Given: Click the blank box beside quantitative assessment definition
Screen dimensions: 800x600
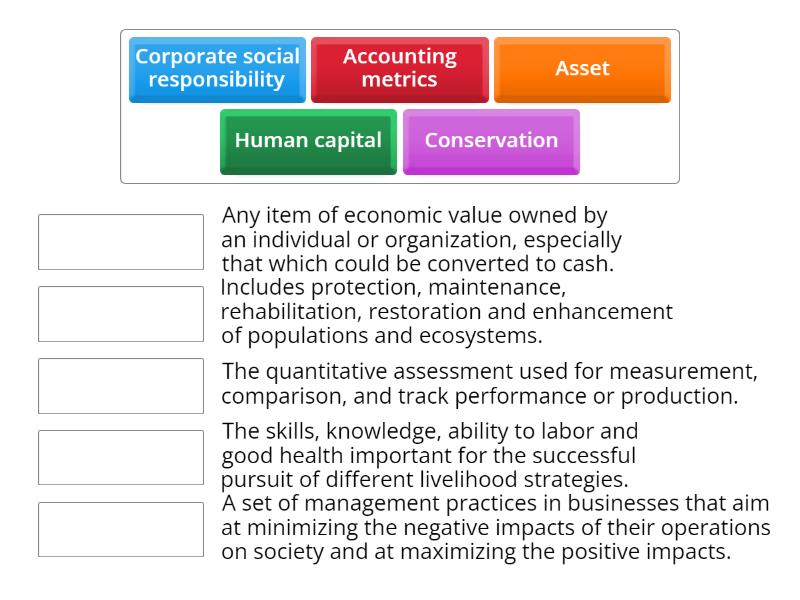Looking at the screenshot, I should click(121, 386).
